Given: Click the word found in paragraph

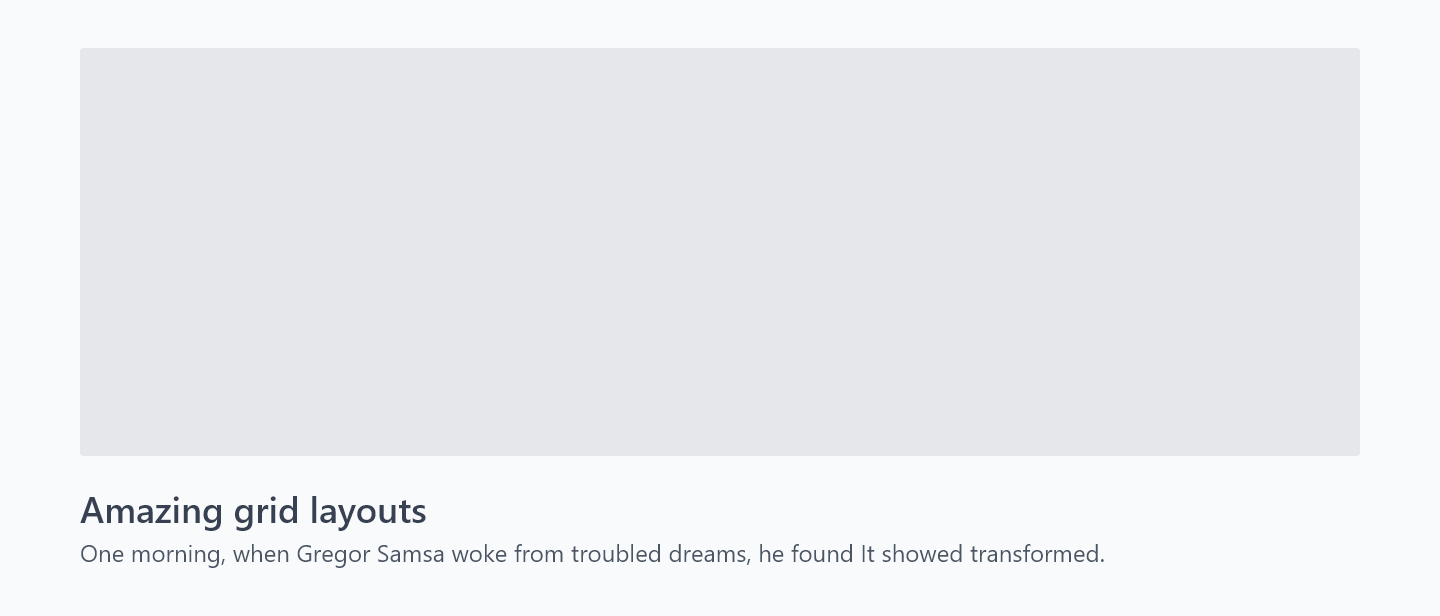Looking at the screenshot, I should [822, 554].
